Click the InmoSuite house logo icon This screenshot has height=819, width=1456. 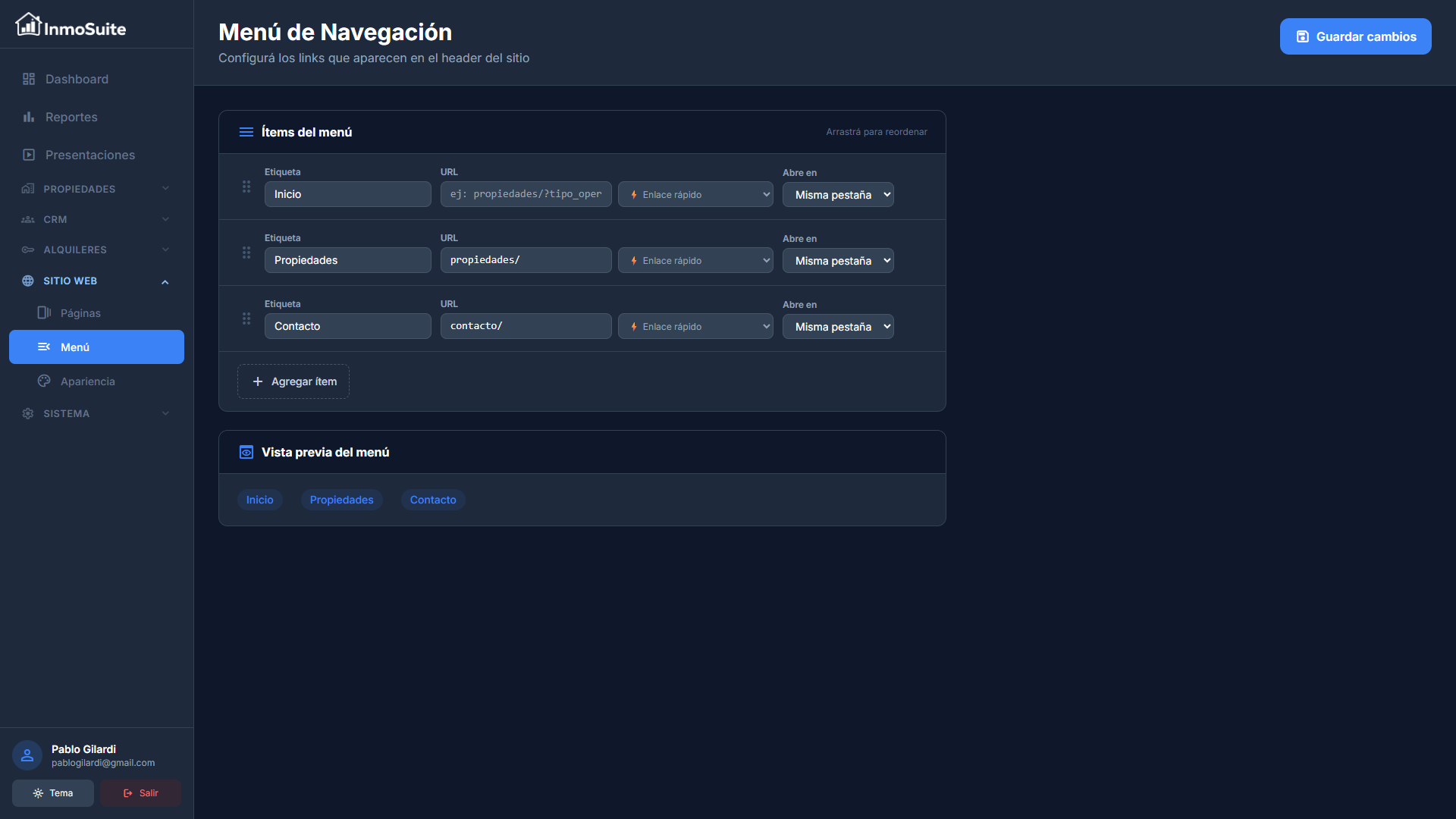click(x=28, y=25)
